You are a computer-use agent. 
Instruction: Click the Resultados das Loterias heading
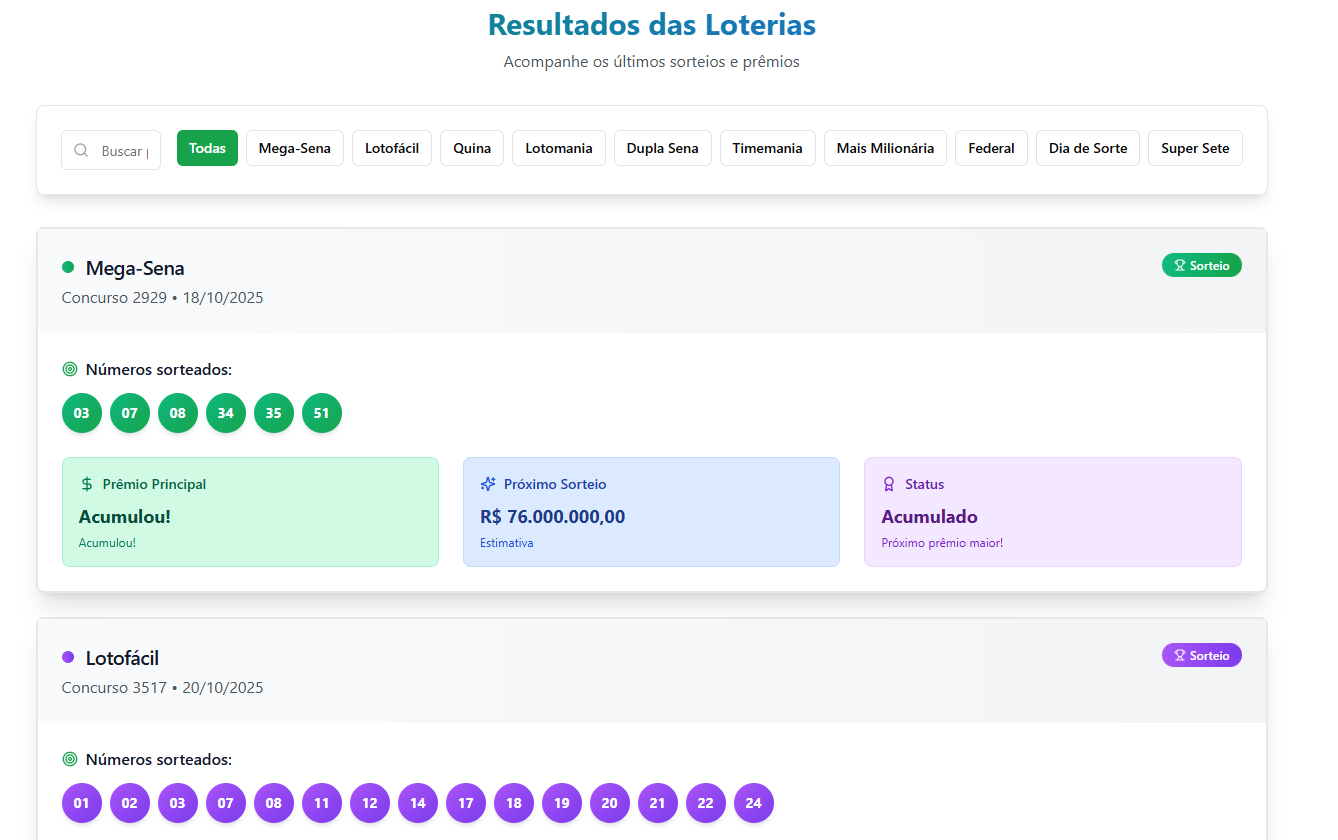click(652, 24)
